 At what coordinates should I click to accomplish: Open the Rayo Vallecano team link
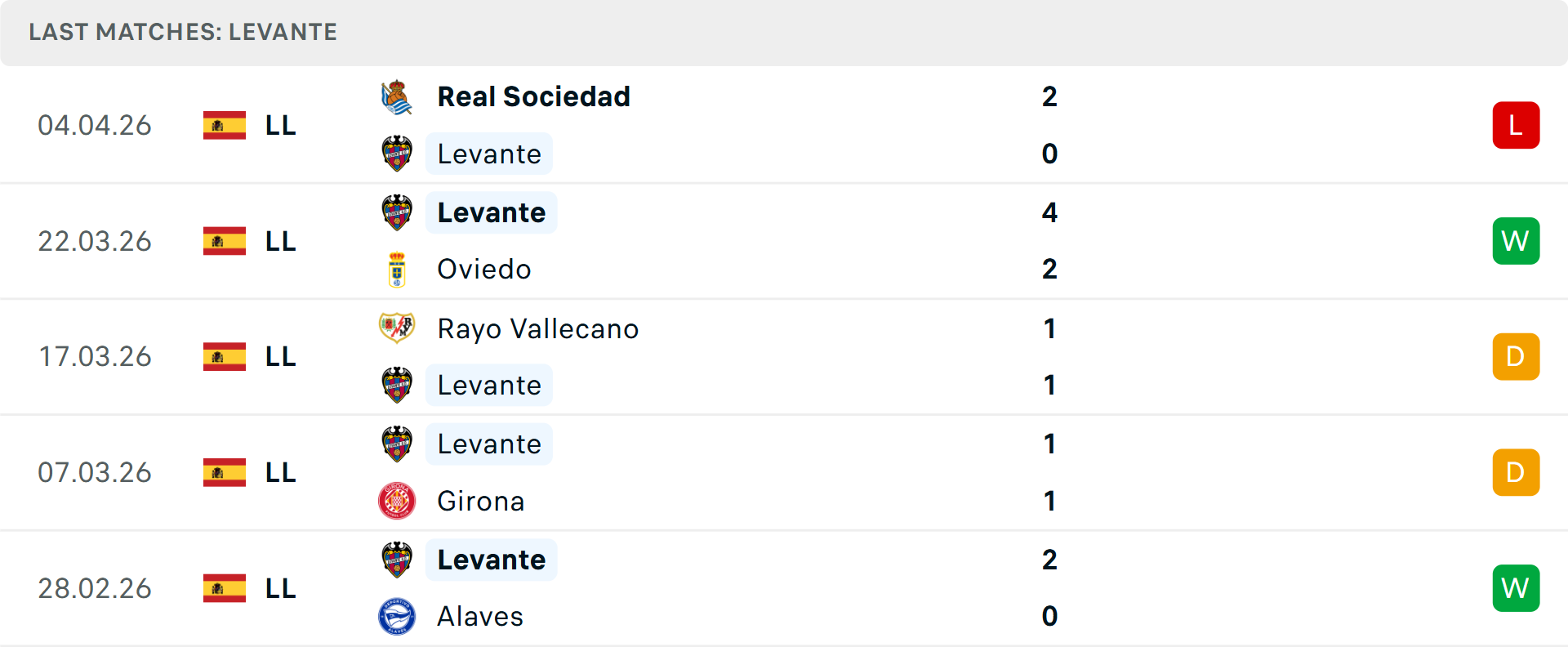click(x=537, y=328)
